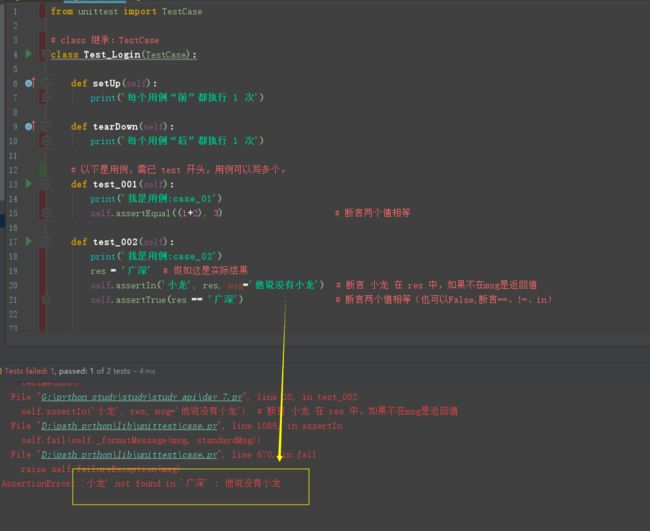
Task: Collapse the setUp method fold marker
Action: 46,83
